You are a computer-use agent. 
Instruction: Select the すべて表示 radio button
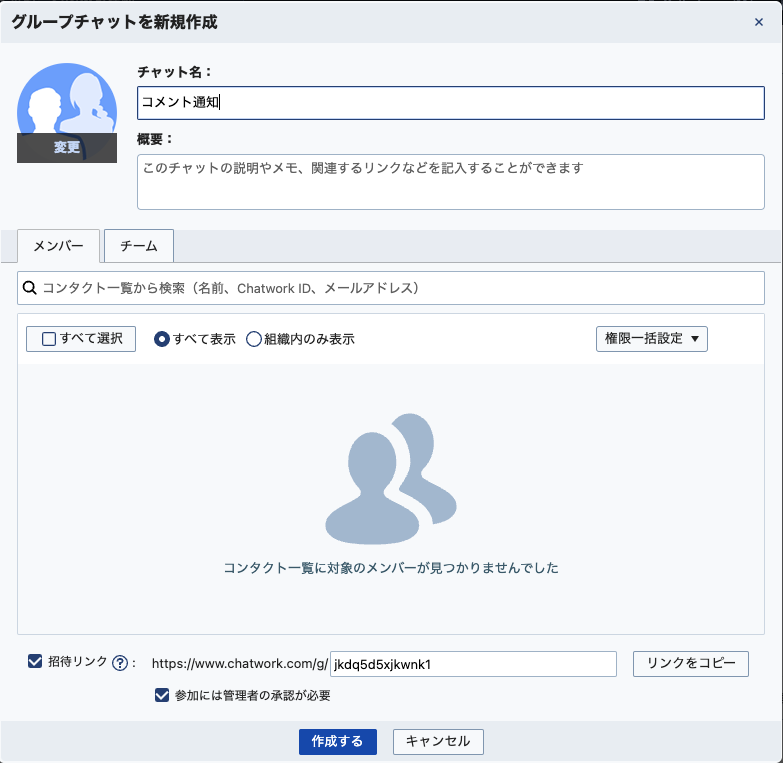162,339
